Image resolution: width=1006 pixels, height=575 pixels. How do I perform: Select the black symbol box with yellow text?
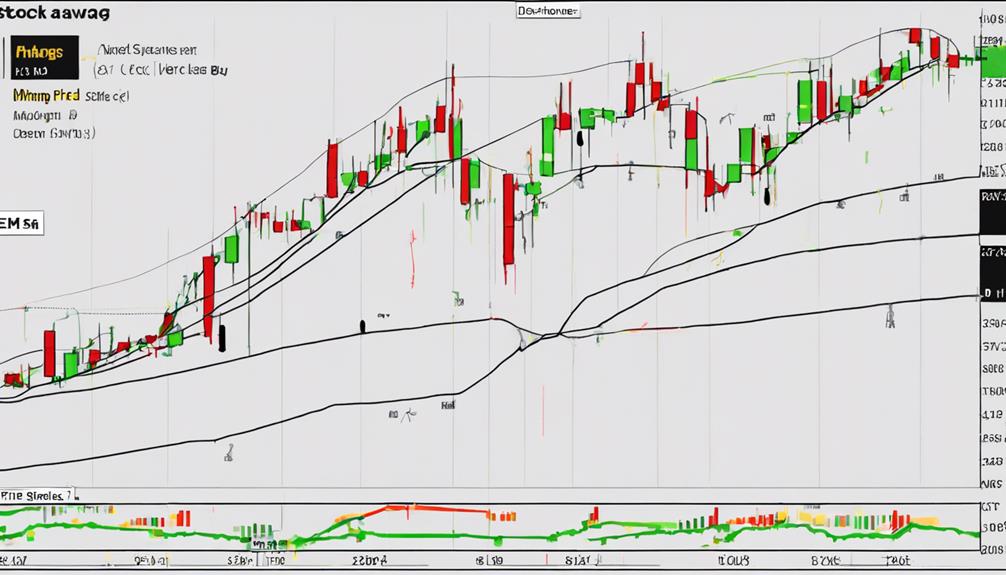coord(44,57)
